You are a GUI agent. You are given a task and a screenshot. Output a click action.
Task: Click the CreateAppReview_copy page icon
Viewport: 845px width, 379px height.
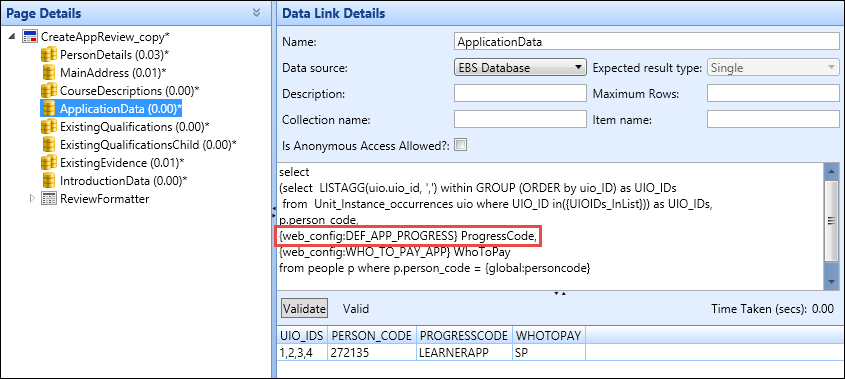(x=30, y=37)
